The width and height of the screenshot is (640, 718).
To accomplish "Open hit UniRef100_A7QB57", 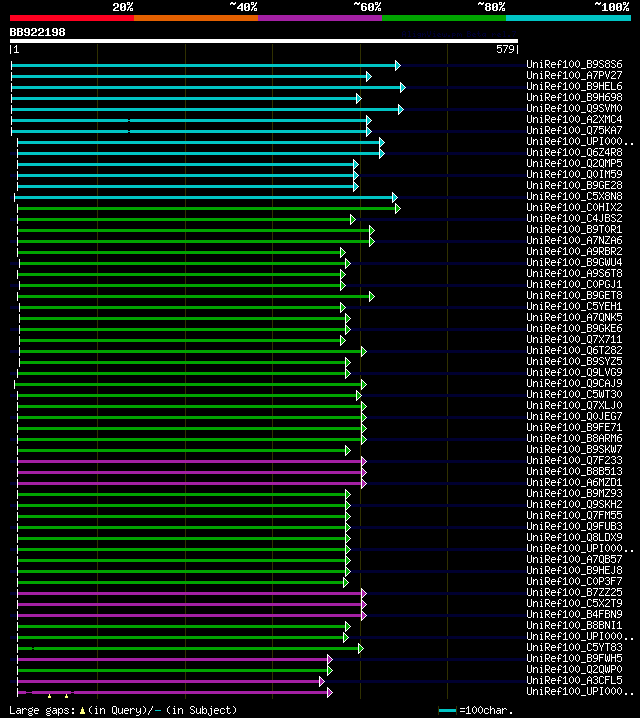I will click(574, 559).
